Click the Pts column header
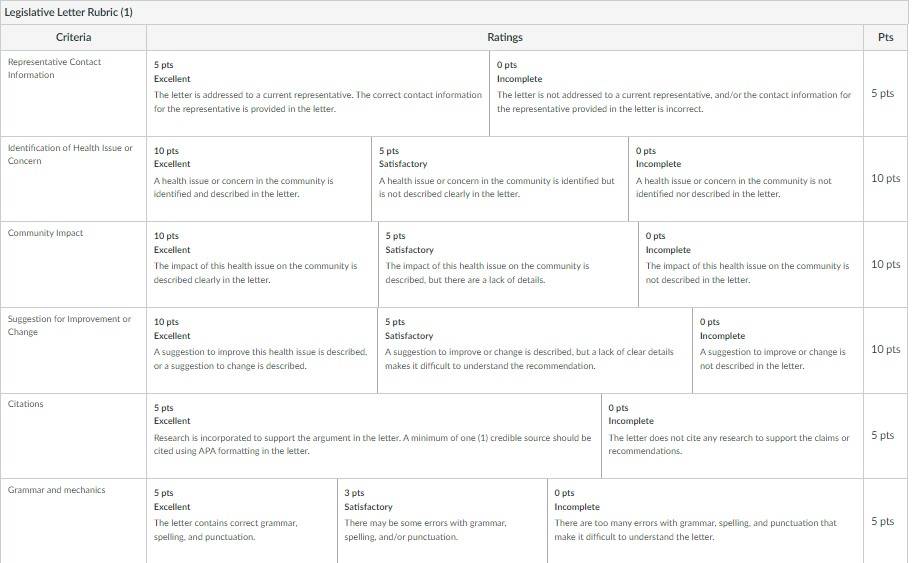Viewport: 915px width, 563px height. click(x=885, y=37)
